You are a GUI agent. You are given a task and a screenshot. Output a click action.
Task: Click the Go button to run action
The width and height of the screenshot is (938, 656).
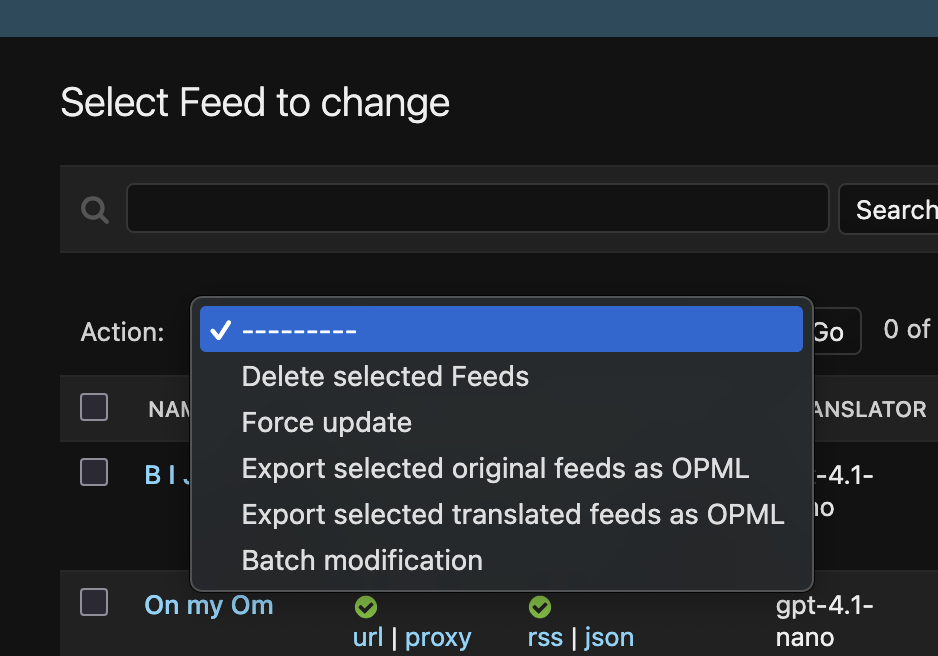pyautogui.click(x=829, y=332)
